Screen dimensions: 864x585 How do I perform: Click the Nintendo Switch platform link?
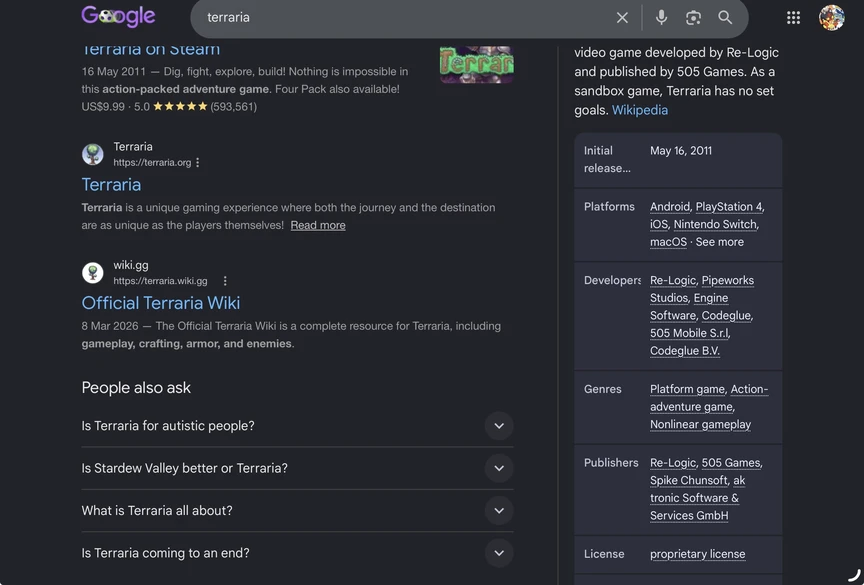coord(715,224)
